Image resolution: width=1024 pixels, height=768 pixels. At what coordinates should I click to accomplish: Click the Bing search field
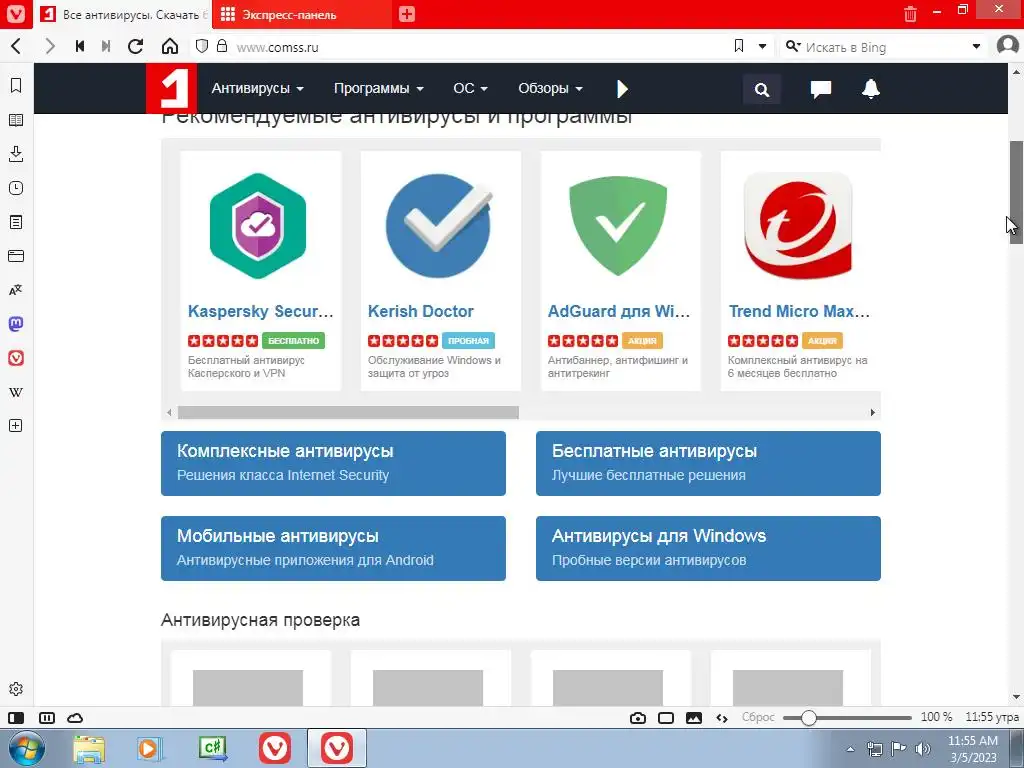point(882,47)
